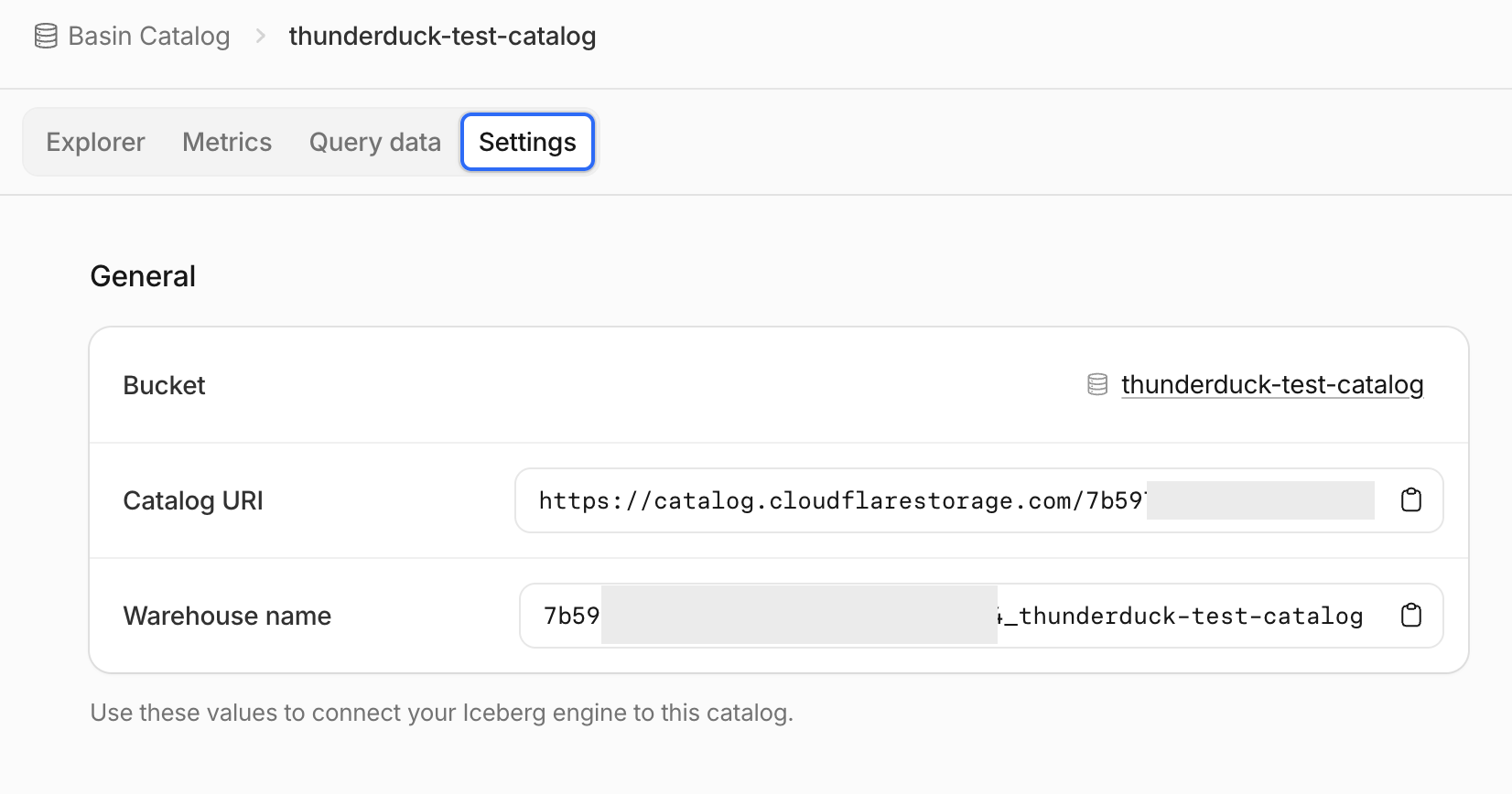Click the Warehouse name label

227,616
